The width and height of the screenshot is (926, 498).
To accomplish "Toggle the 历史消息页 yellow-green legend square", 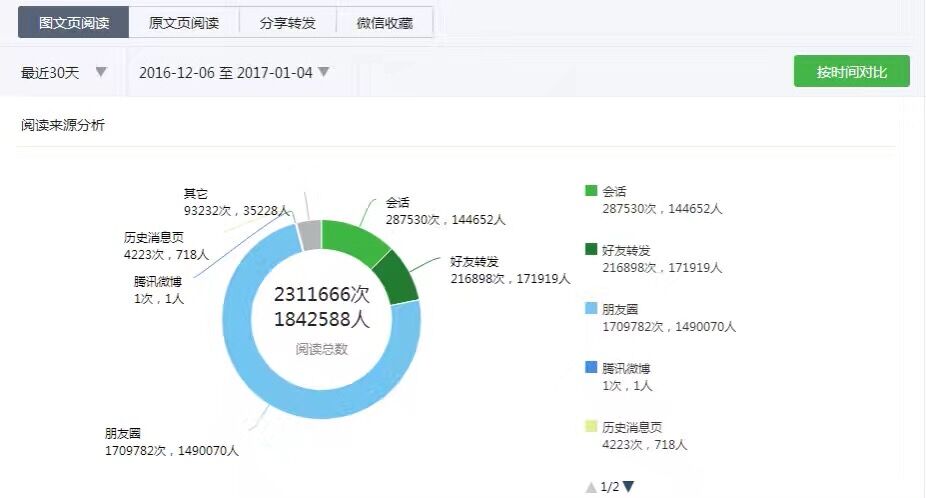I will coord(591,427).
